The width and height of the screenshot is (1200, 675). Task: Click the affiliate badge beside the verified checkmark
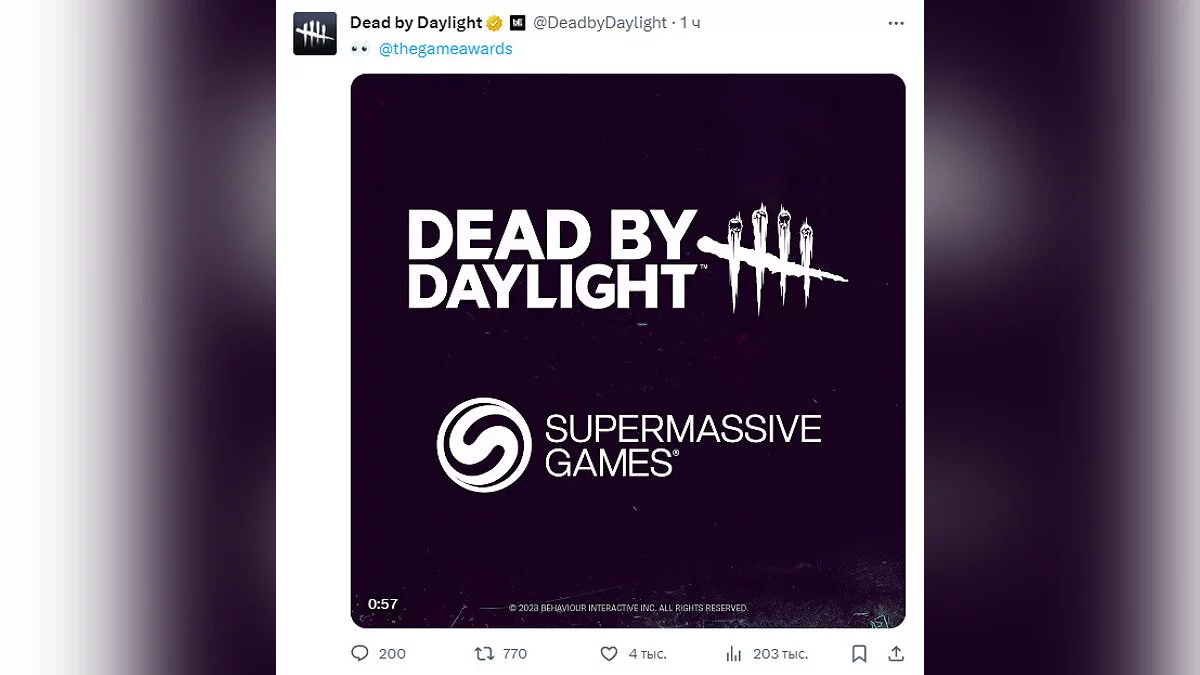click(x=517, y=22)
